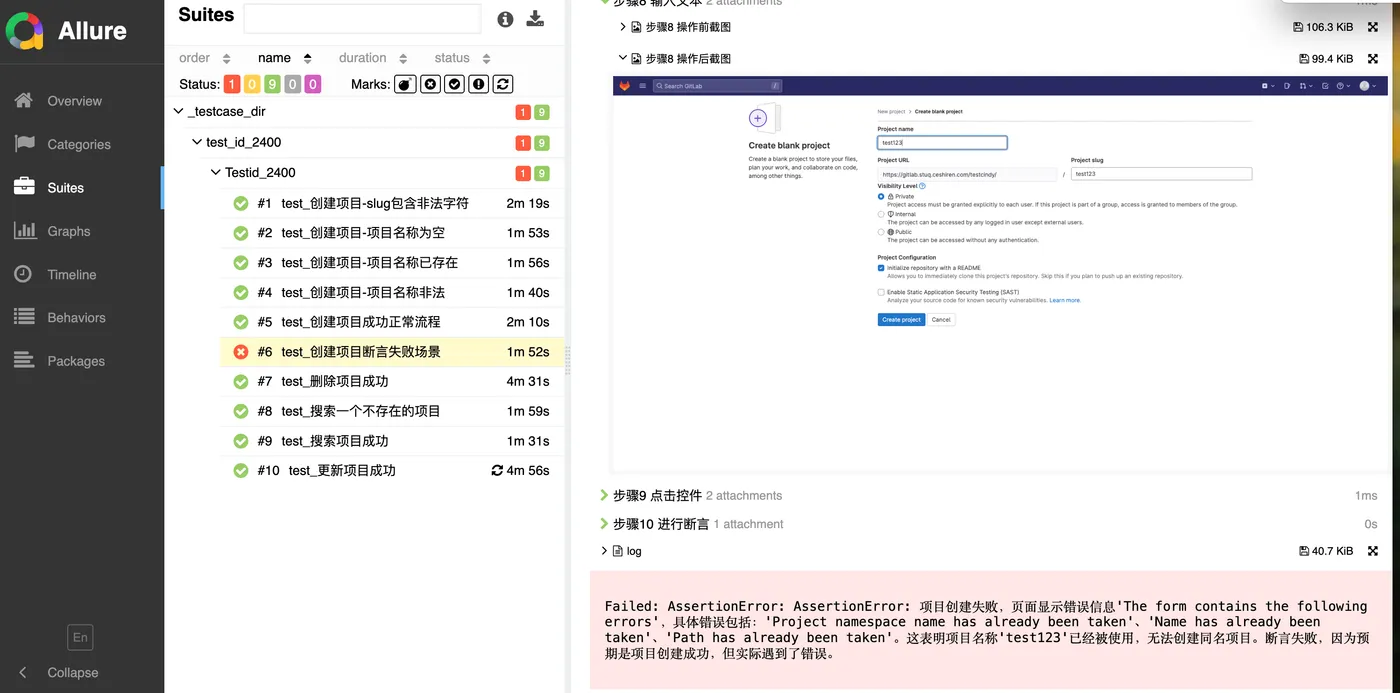Click the En language switcher

[x=80, y=637]
